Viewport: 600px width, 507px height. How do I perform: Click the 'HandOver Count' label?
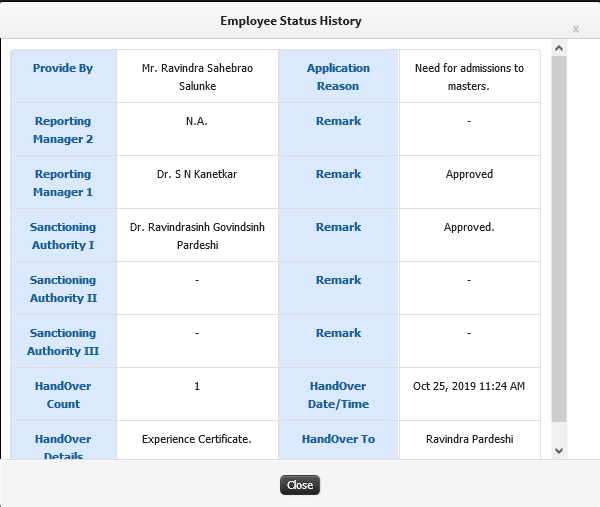pyautogui.click(x=63, y=395)
